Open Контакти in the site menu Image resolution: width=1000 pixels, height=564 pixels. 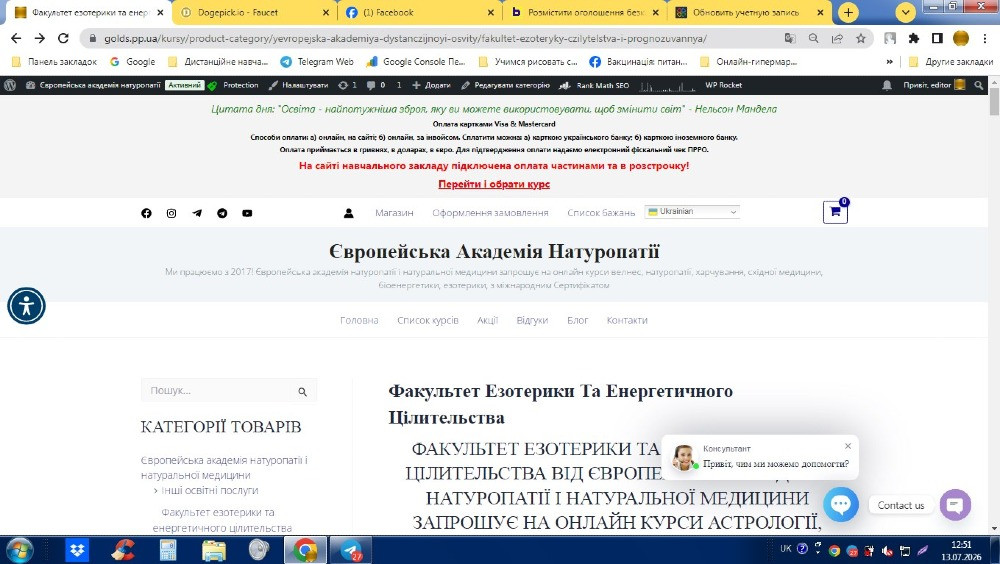point(627,320)
